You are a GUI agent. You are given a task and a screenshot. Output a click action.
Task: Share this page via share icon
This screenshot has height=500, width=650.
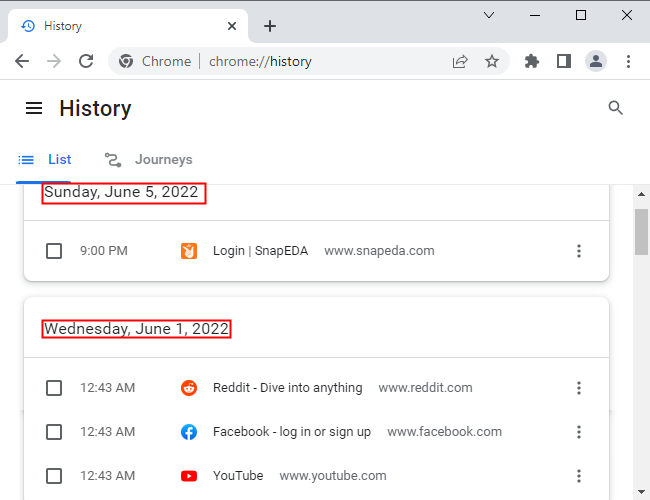(x=460, y=61)
